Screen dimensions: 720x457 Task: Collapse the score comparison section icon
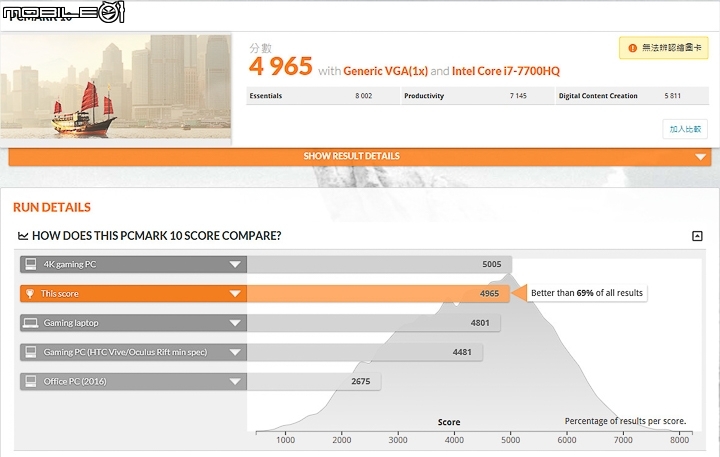[697, 236]
